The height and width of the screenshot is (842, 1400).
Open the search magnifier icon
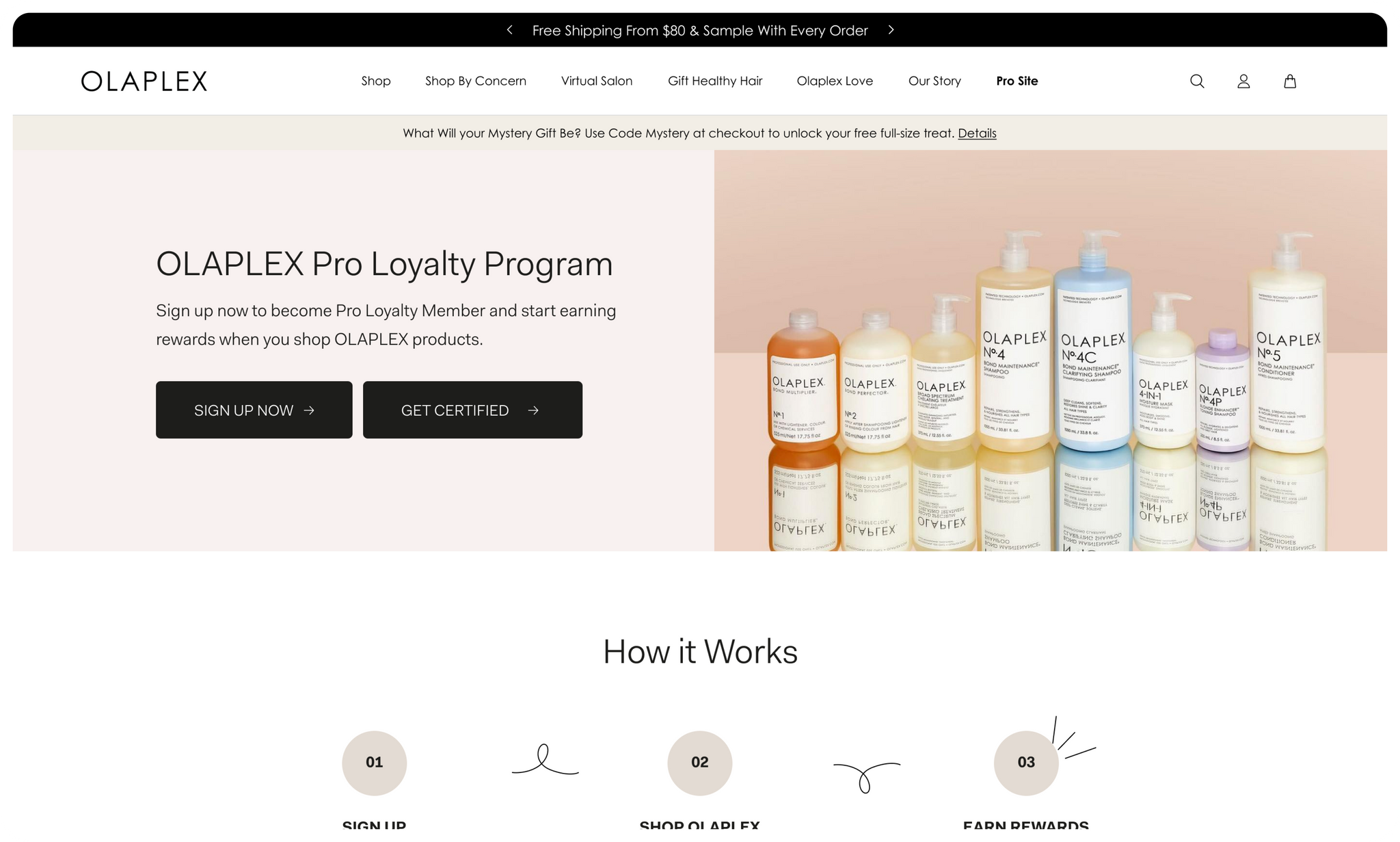[1197, 81]
